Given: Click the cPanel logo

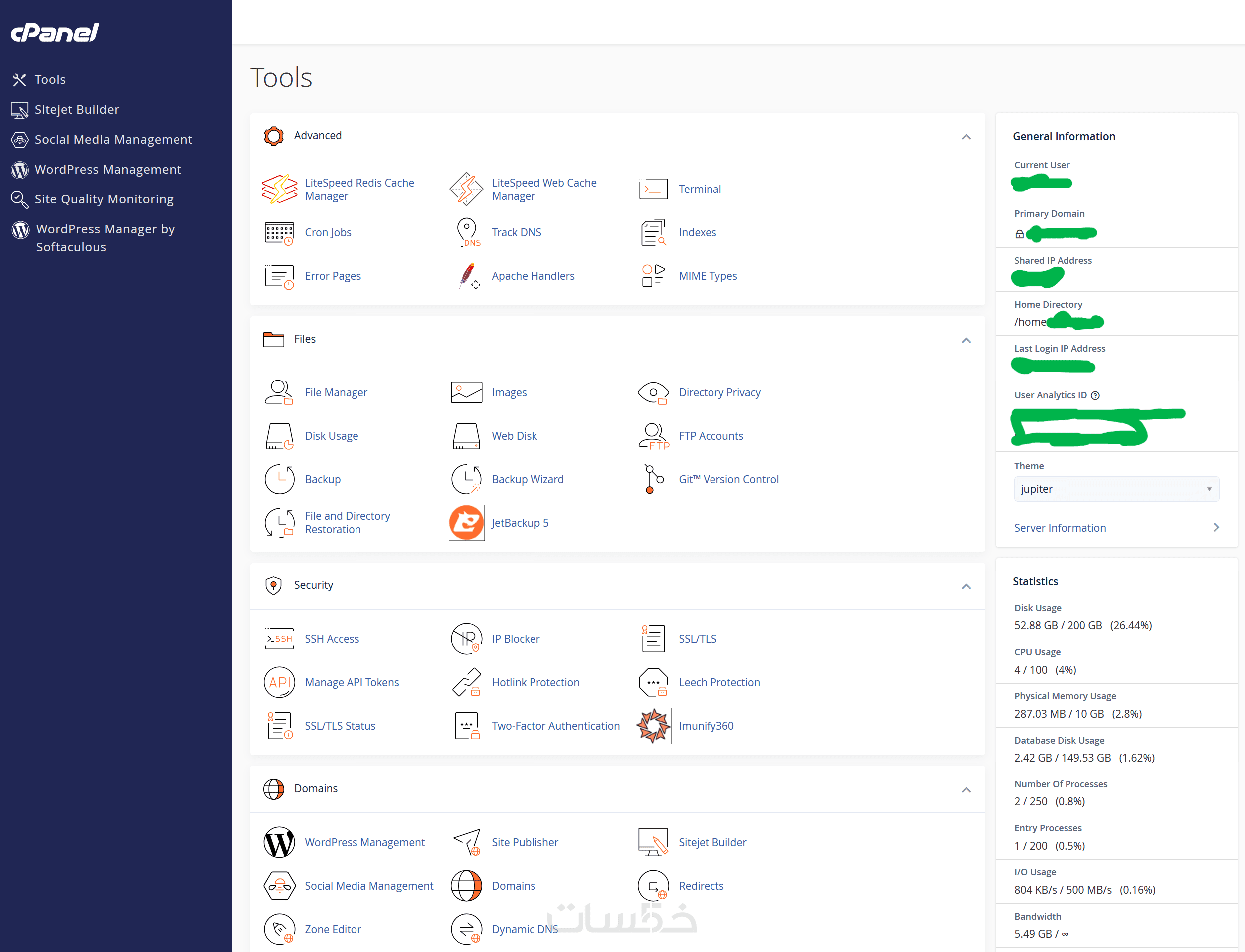Looking at the screenshot, I should [x=55, y=33].
